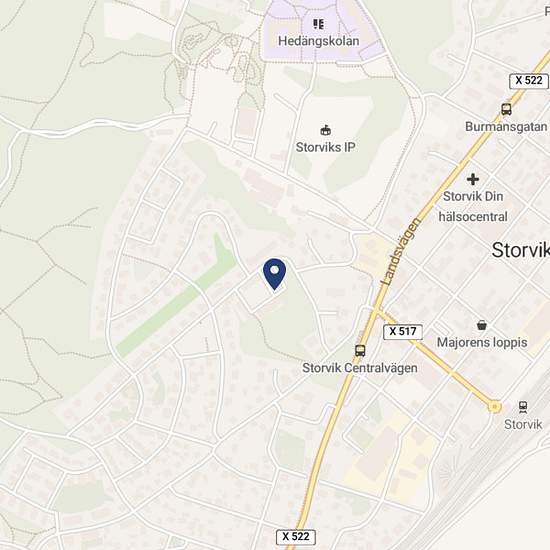Select the Storvik Centralvägen stop label
This screenshot has height=550, width=550.
click(x=360, y=368)
